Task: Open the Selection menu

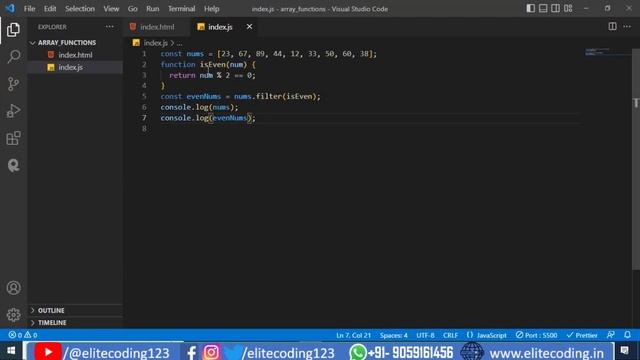Action: 80,9
